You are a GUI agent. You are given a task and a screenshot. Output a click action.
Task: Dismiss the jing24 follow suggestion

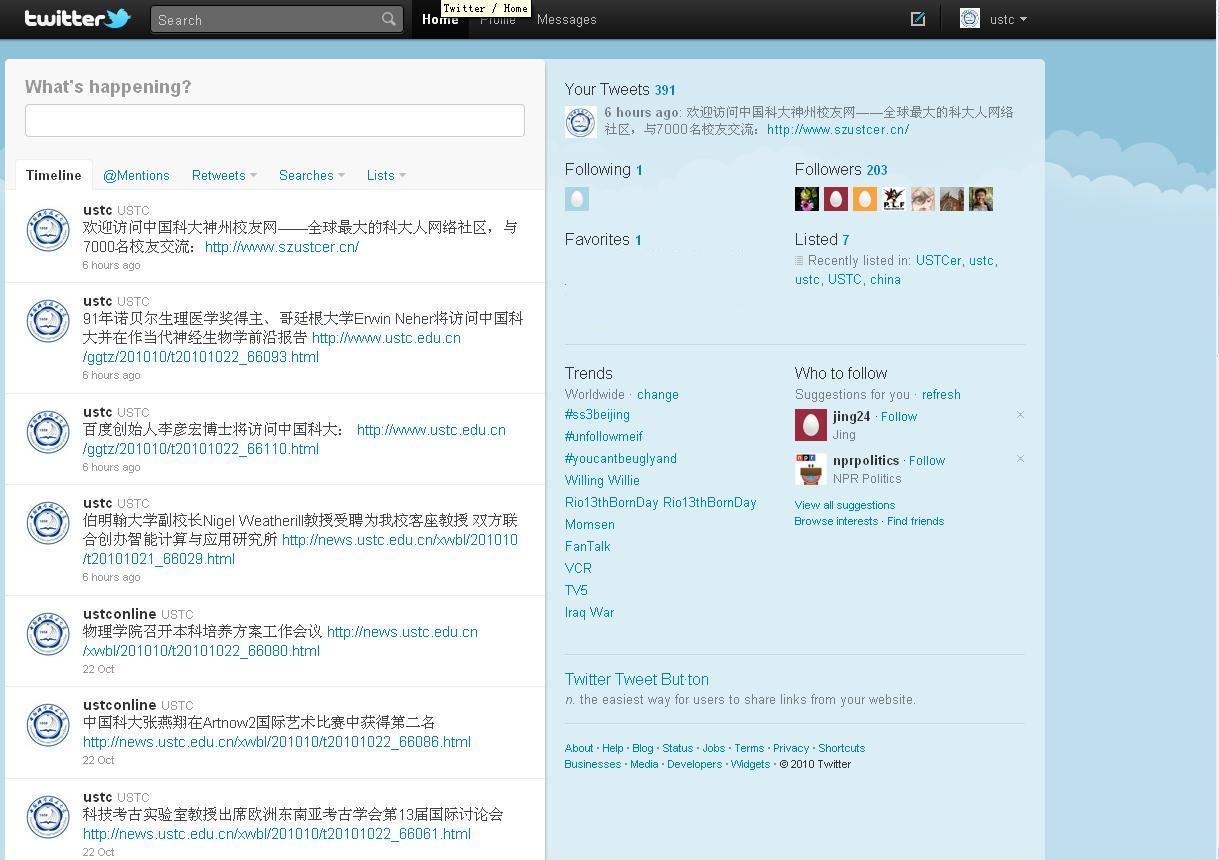coord(1020,415)
